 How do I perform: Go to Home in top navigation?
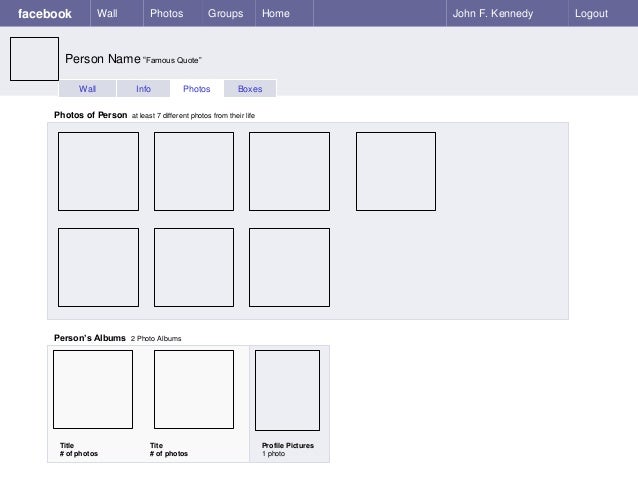pyautogui.click(x=276, y=13)
